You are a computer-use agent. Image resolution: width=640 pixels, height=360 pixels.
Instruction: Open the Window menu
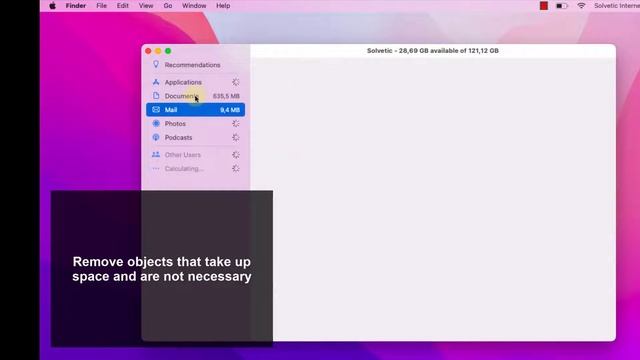point(194,6)
